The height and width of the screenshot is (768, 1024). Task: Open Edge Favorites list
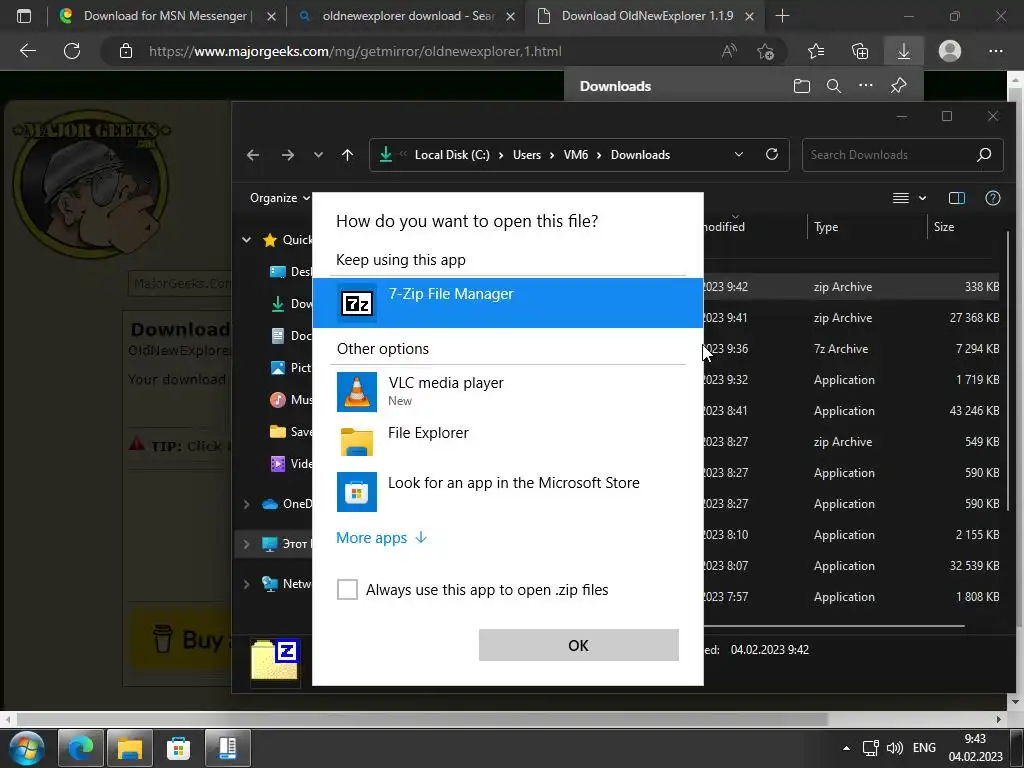coord(816,51)
